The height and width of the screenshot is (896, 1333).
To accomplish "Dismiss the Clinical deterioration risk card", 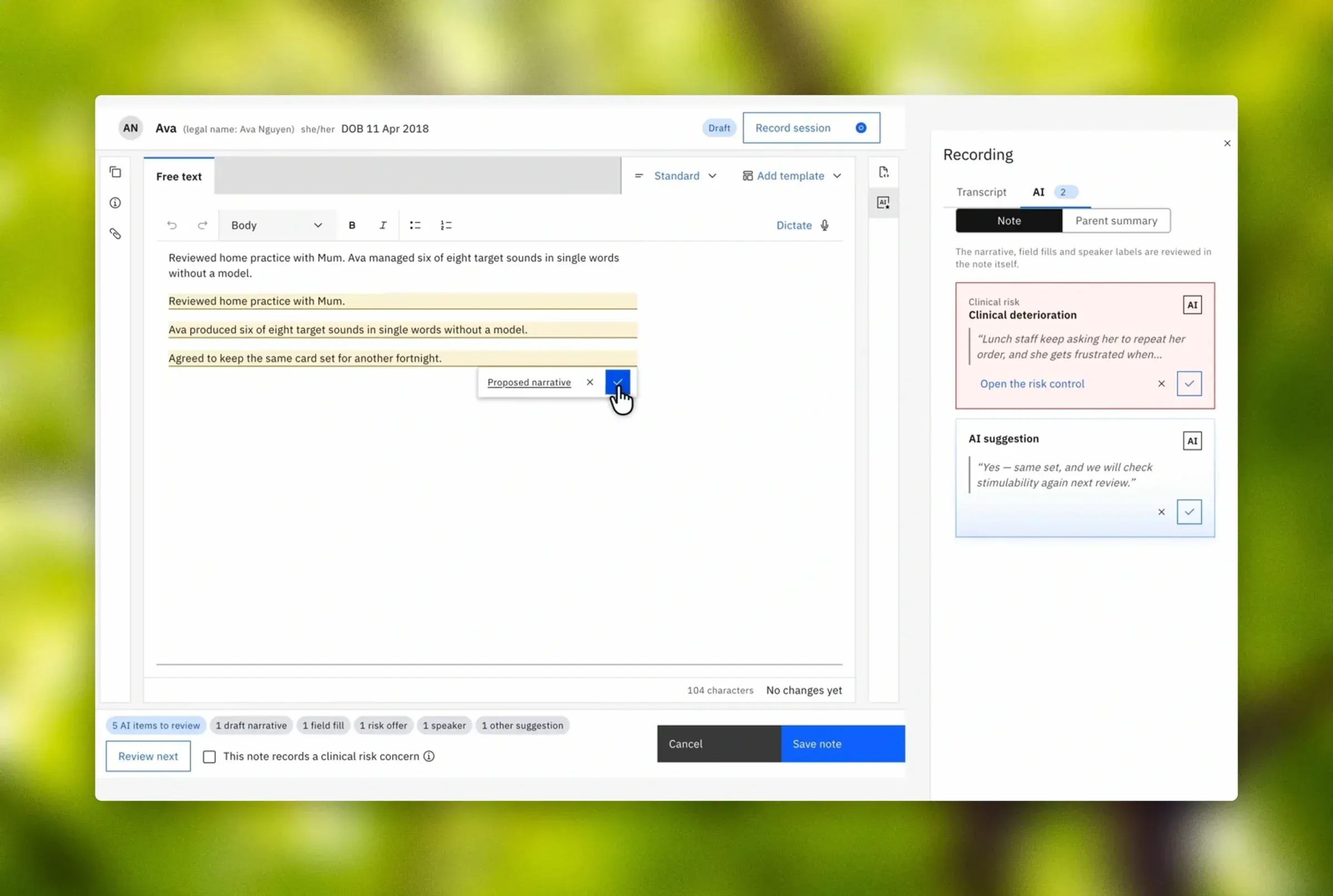I will (1161, 384).
